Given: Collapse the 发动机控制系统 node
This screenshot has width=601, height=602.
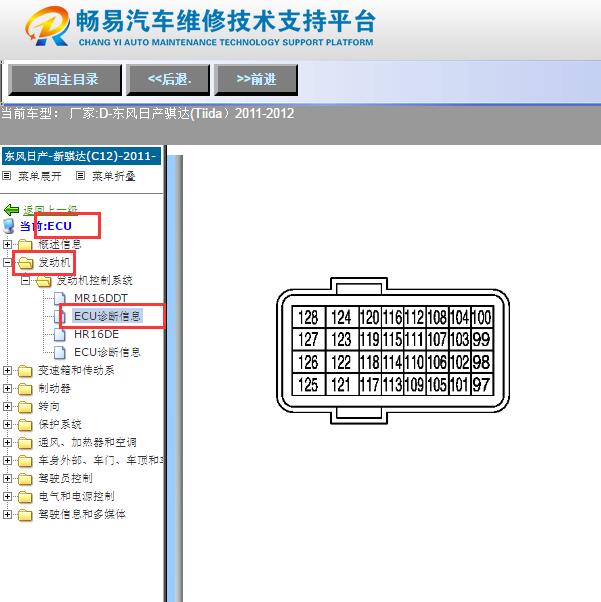Looking at the screenshot, I should point(25,280).
